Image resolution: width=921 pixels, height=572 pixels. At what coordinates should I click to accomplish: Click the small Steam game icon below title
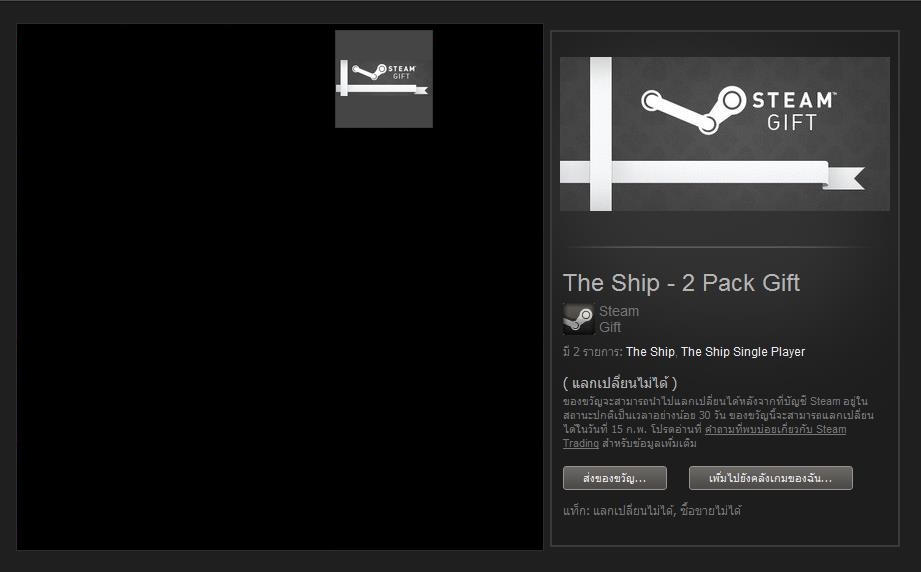click(x=579, y=319)
